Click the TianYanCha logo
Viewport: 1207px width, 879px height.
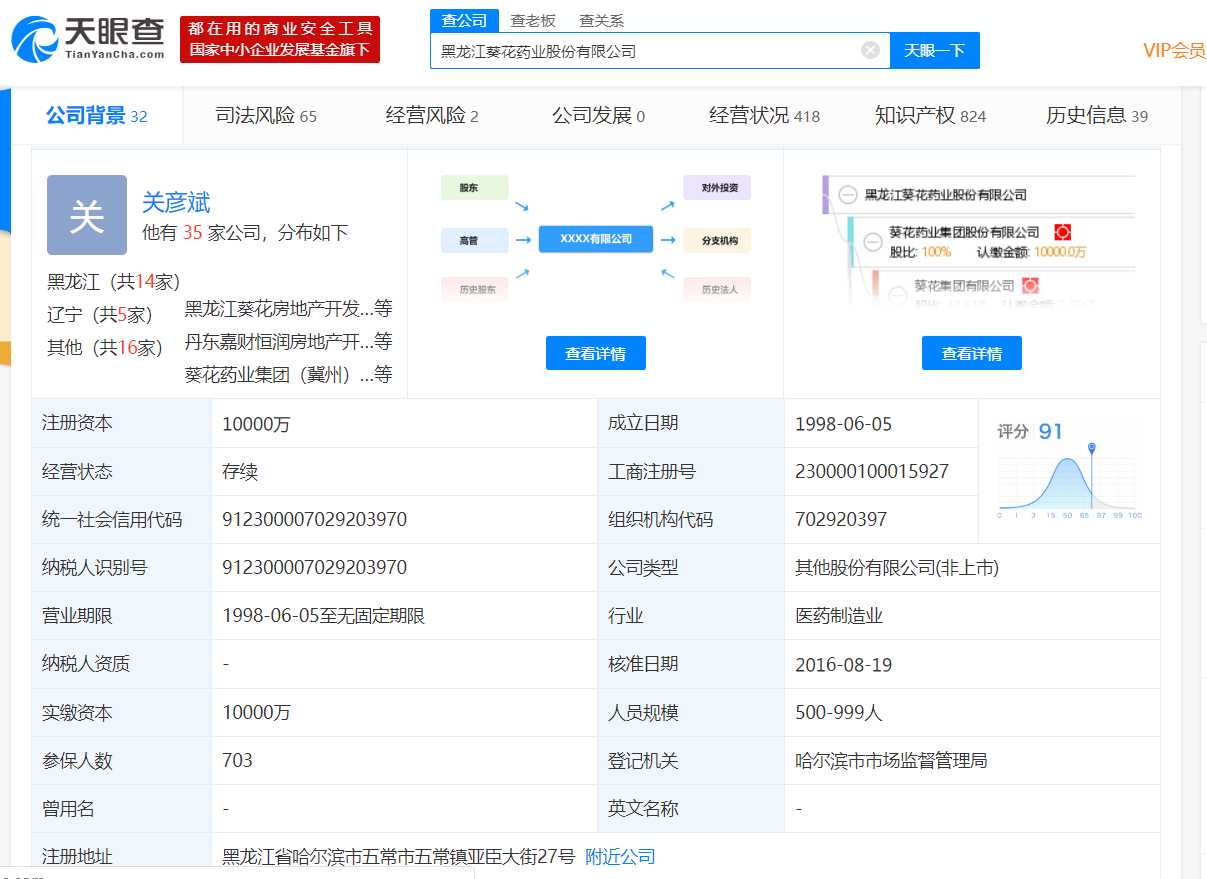[x=88, y=39]
